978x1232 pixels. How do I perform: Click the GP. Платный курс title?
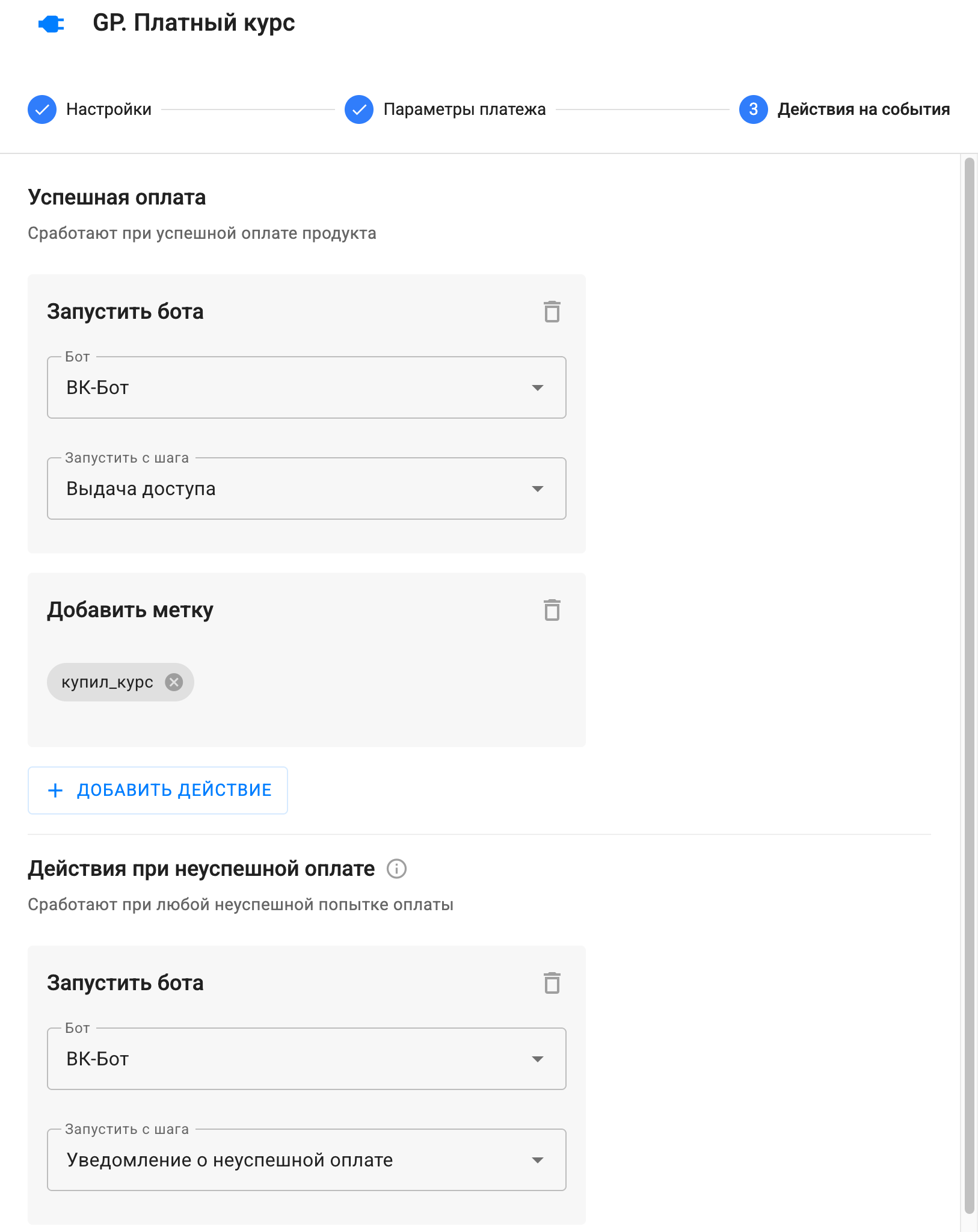pos(194,23)
